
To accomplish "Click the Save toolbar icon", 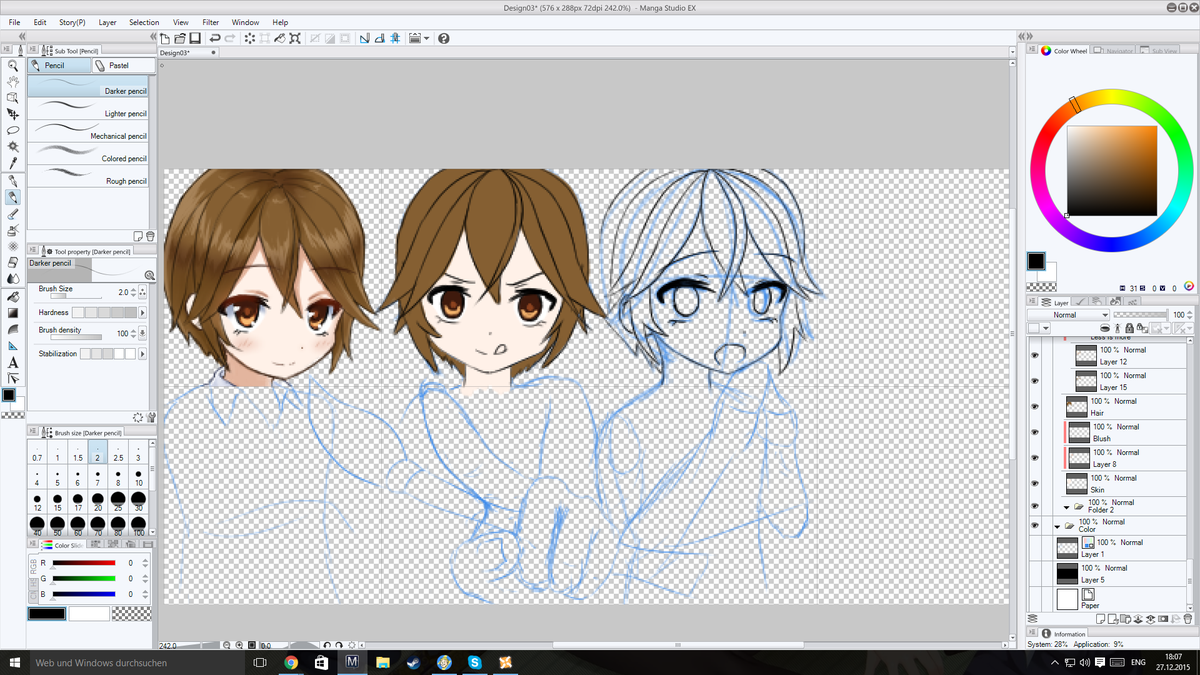I will tap(196, 38).
